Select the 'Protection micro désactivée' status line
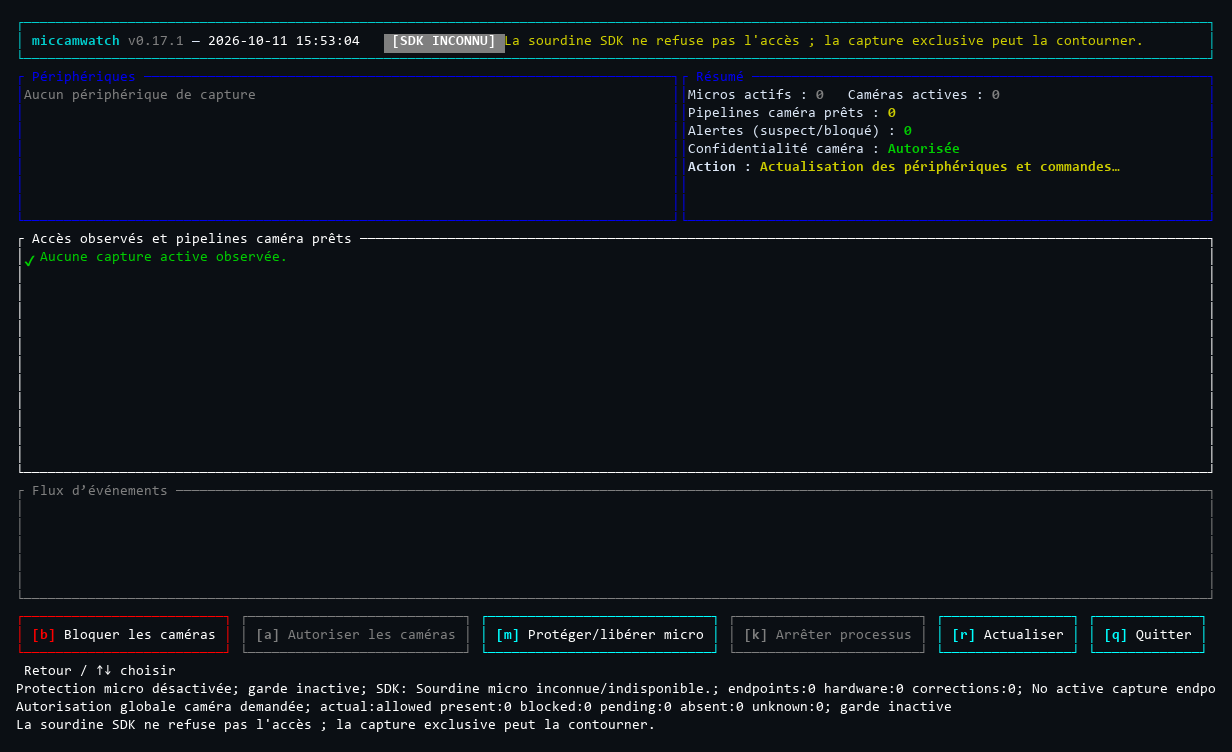The height and width of the screenshot is (752, 1232). [616, 689]
